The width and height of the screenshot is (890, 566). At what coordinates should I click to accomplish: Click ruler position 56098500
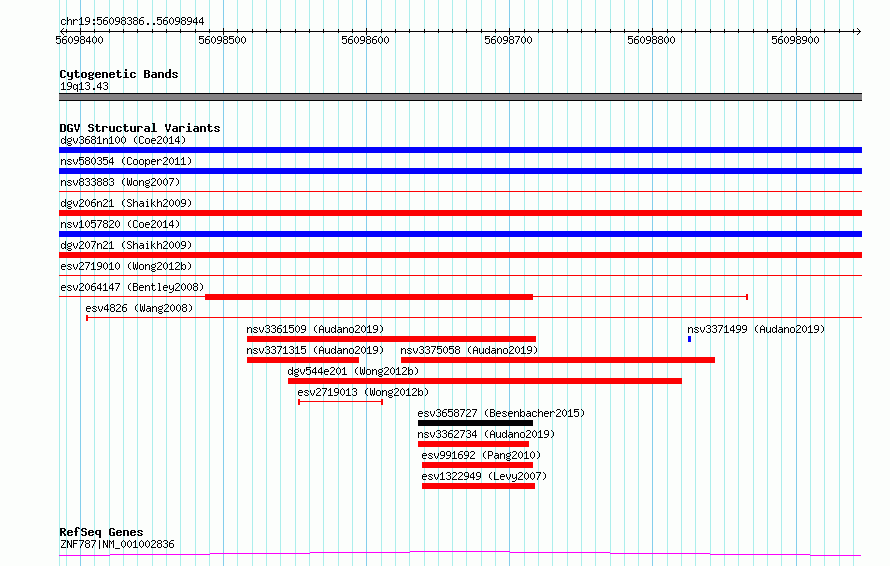coord(222,40)
